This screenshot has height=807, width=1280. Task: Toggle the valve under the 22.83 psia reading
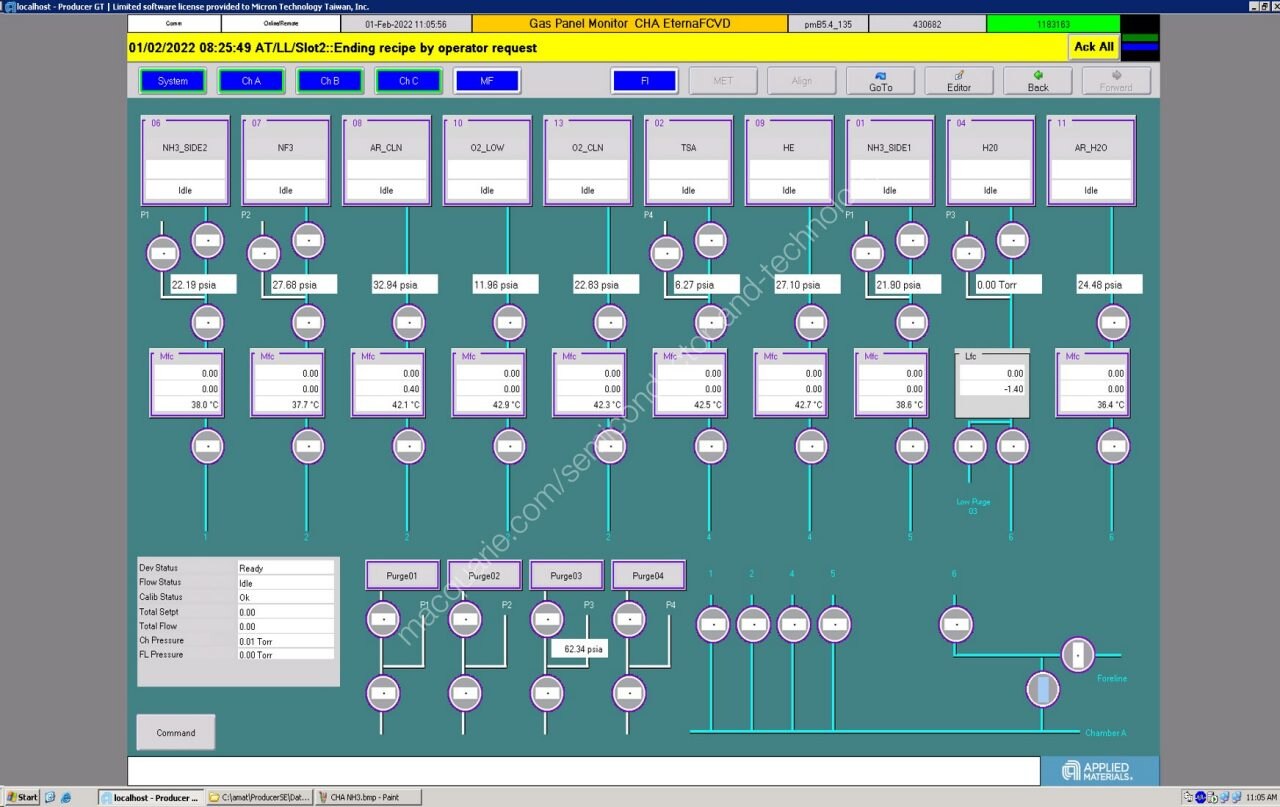pos(610,323)
